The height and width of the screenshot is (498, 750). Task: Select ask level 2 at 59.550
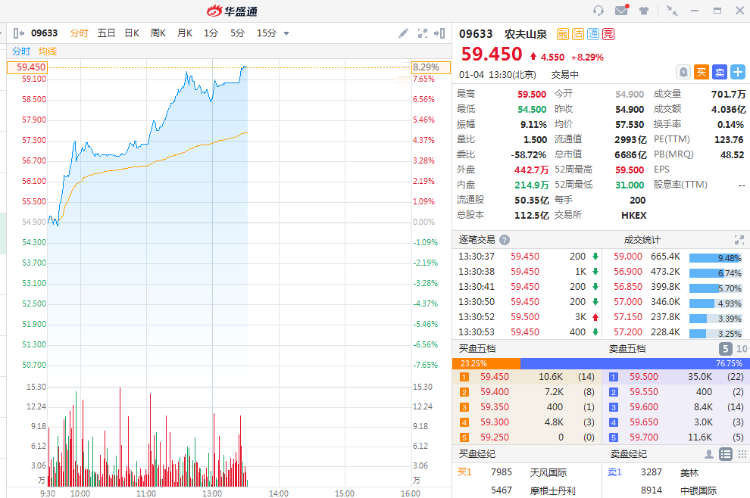(x=676, y=392)
